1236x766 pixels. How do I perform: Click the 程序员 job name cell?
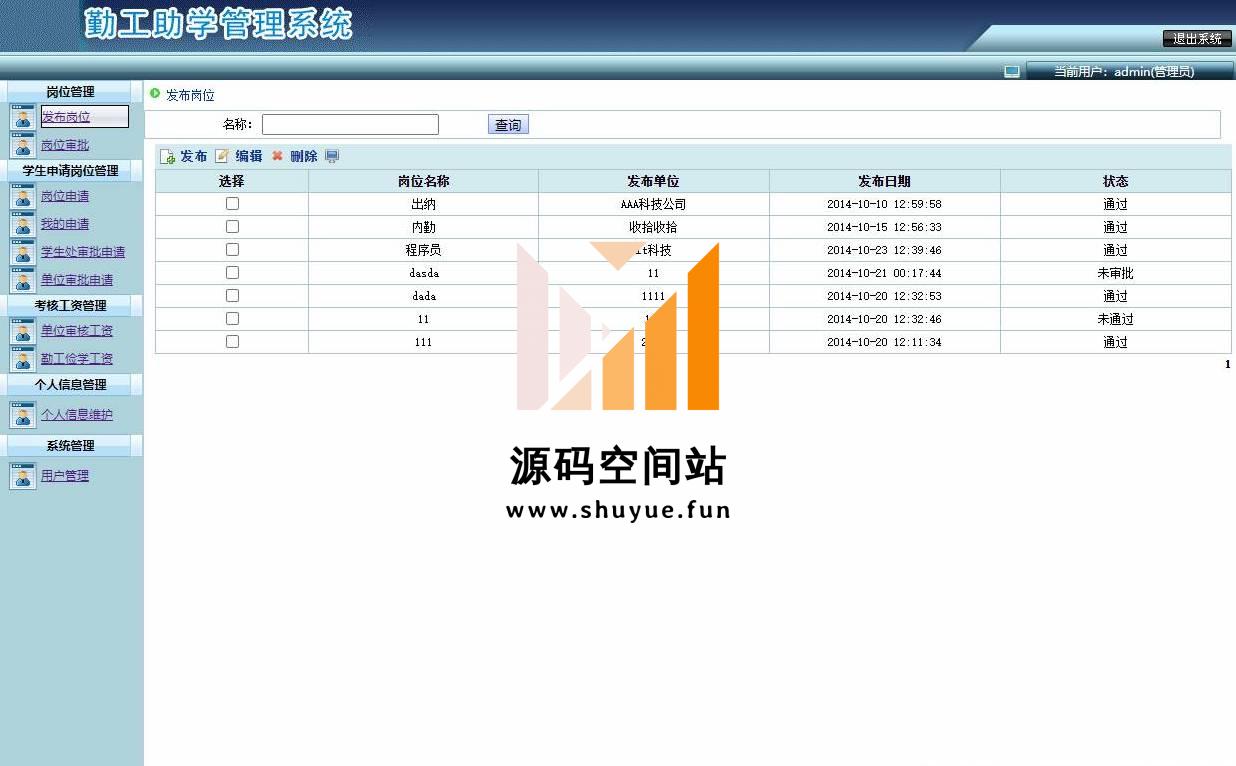[423, 250]
